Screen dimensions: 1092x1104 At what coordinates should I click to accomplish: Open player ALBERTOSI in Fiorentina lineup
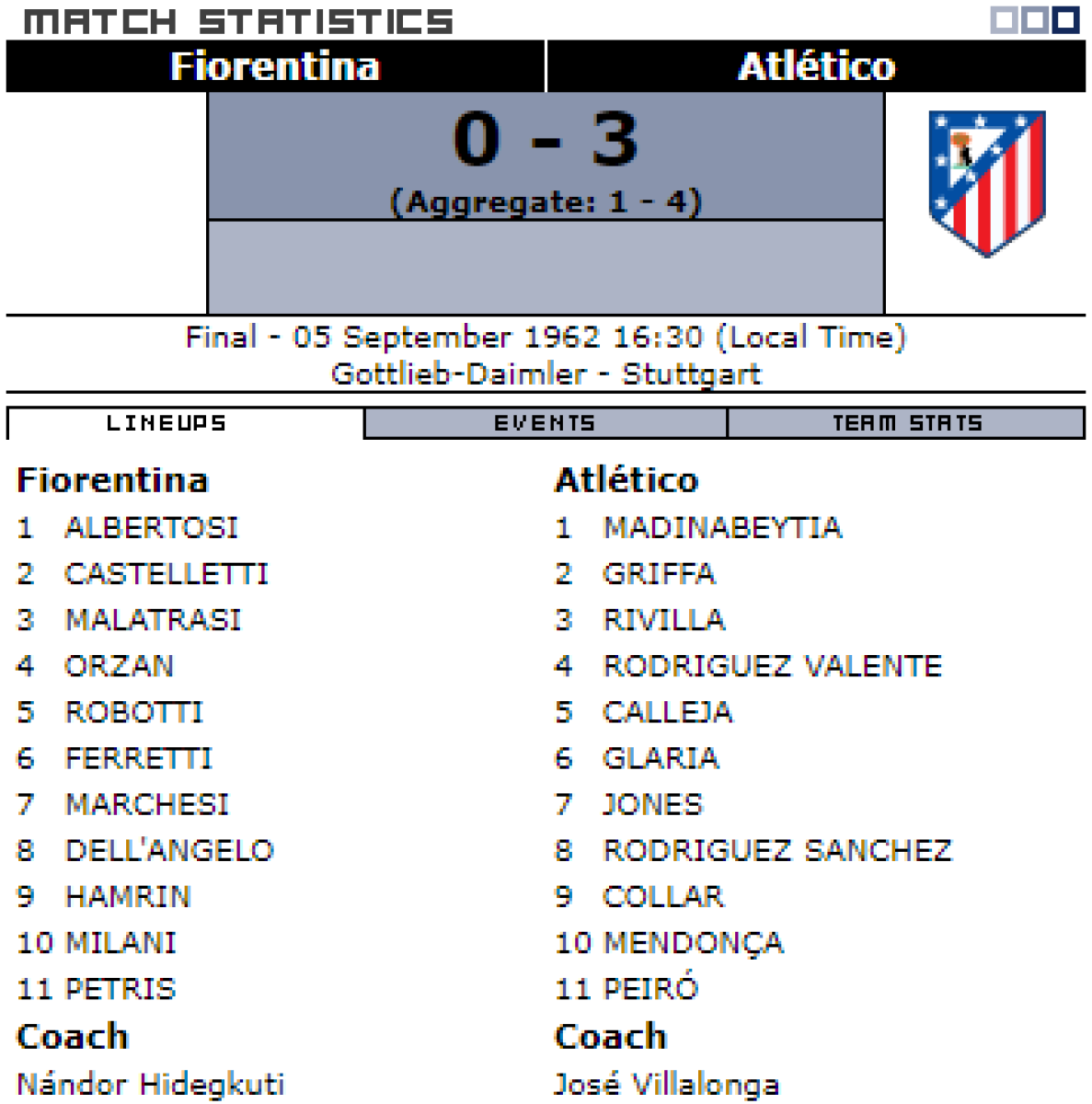point(151,528)
